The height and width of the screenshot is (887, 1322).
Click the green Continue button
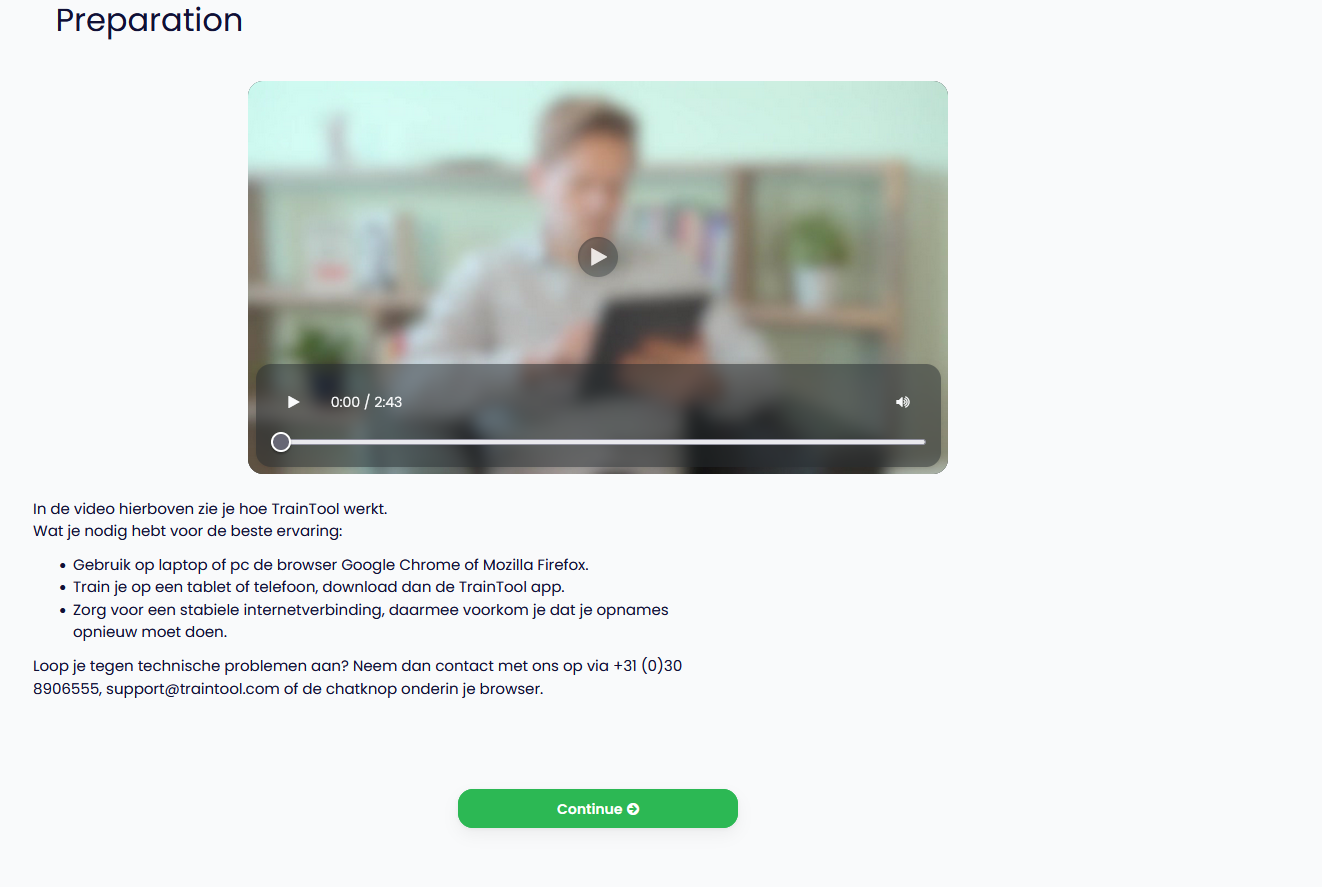tap(598, 809)
